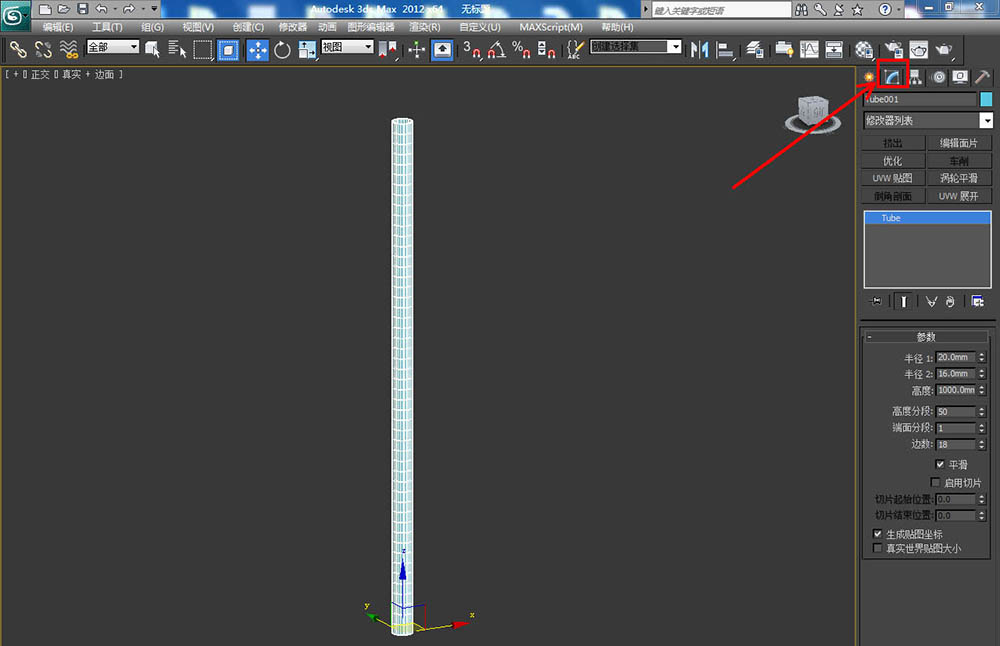Switch to the Create command panel tab
This screenshot has width=1000, height=646.
pos(869,77)
